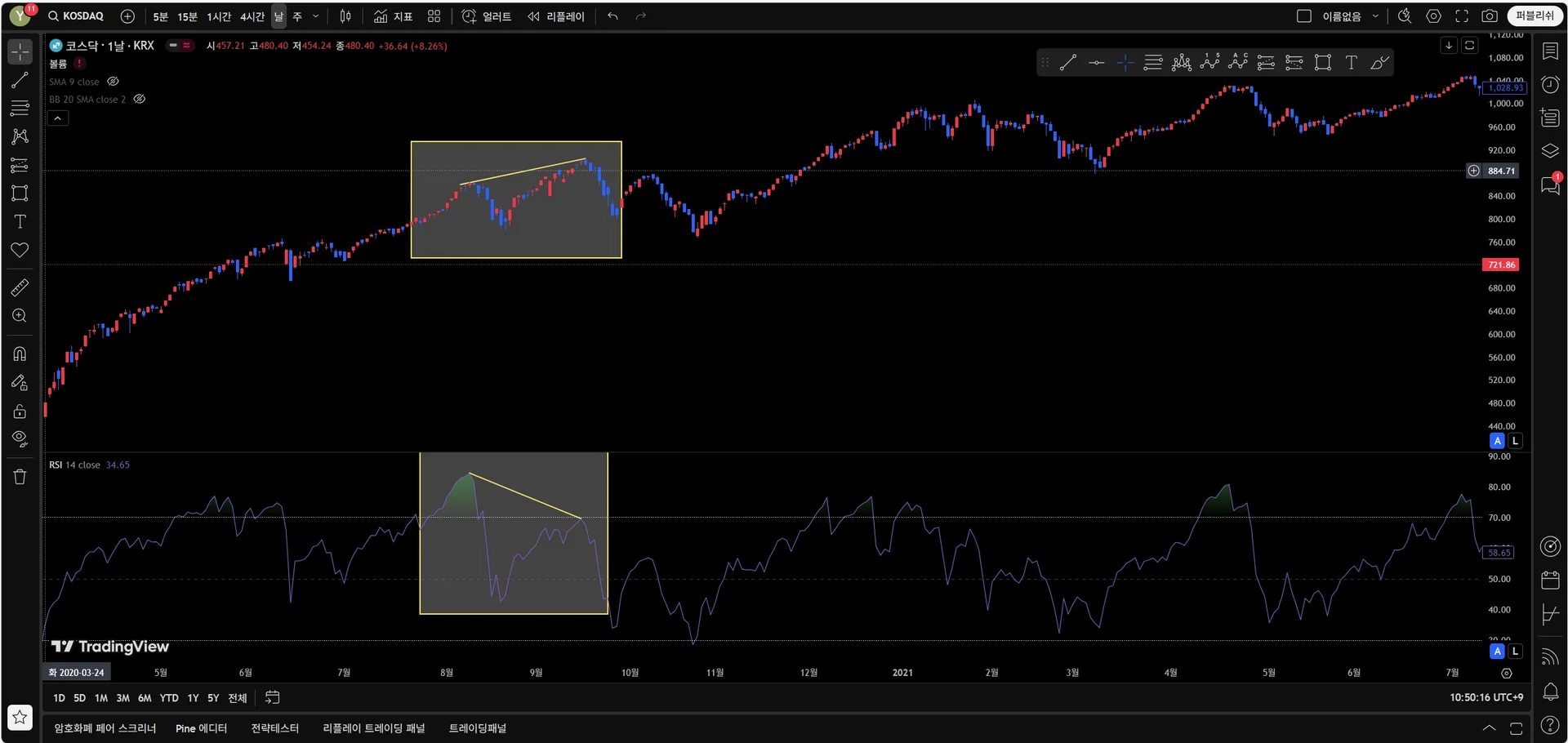
Task: Set date range to YTD
Action: click(169, 698)
